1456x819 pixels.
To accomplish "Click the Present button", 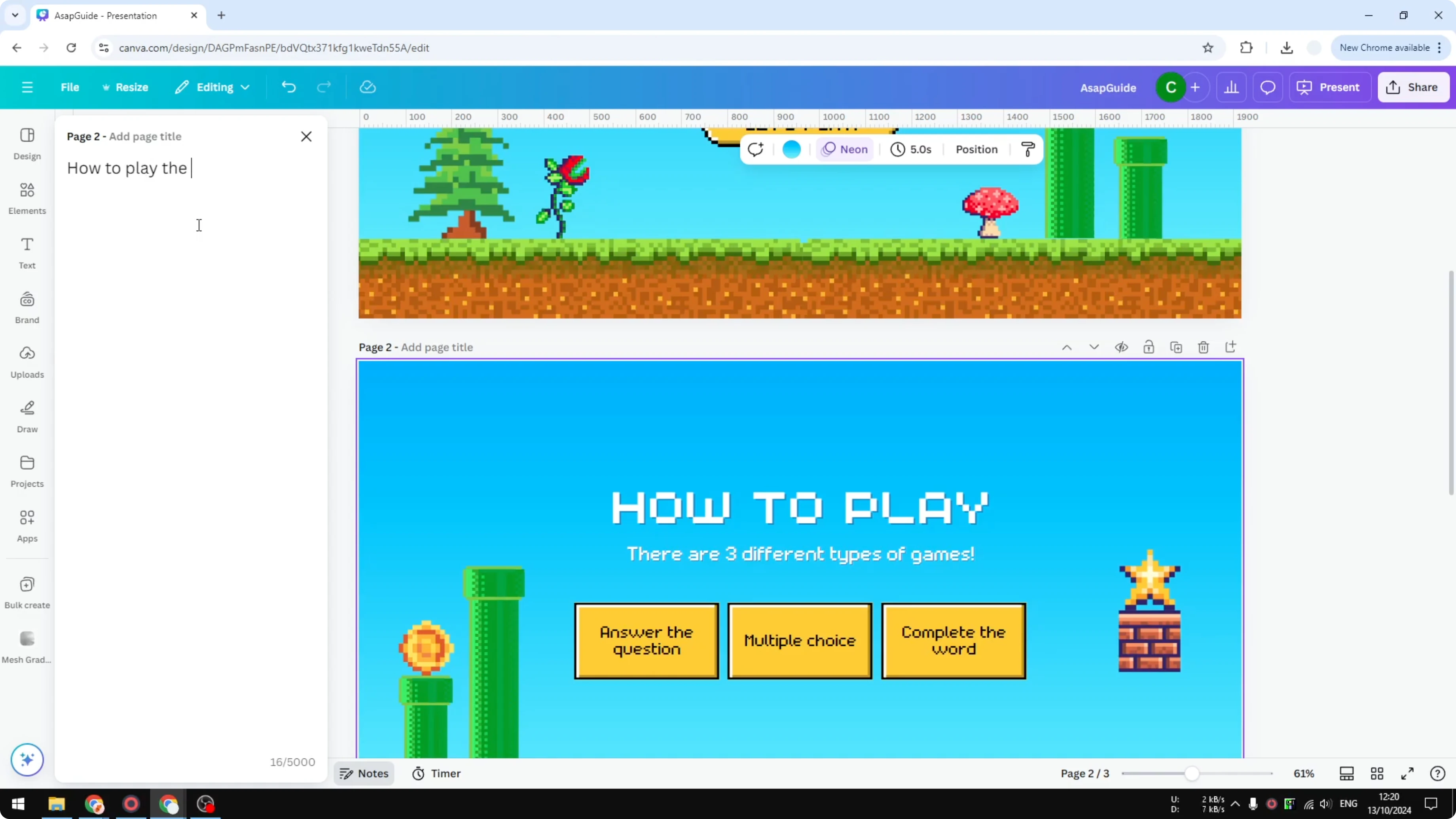I will click(1330, 87).
